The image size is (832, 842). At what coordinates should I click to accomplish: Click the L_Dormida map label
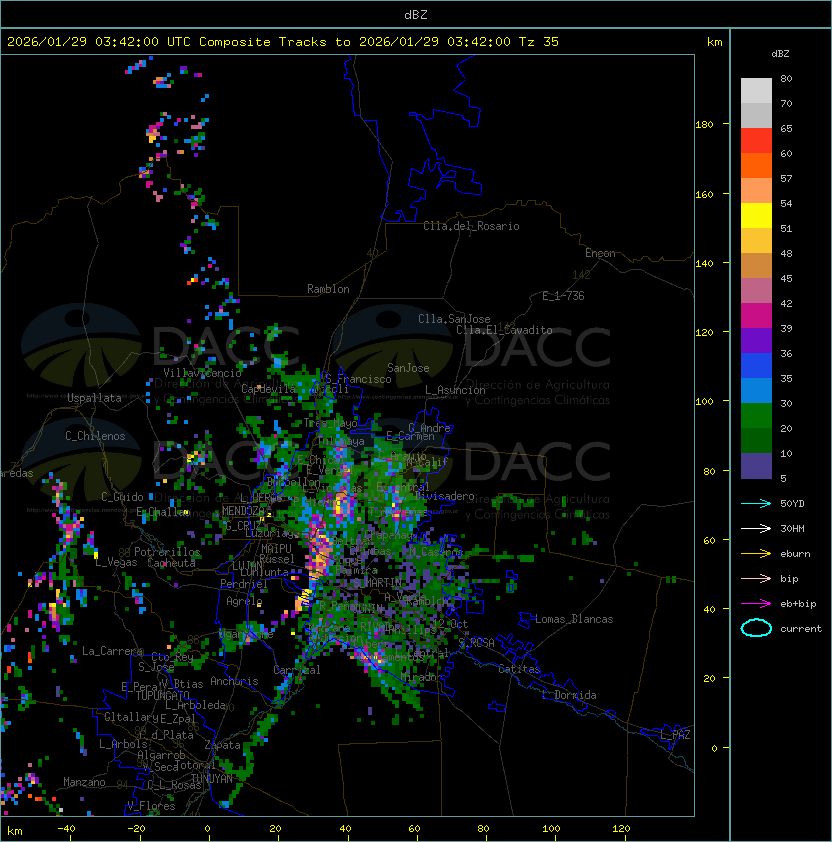coord(569,695)
